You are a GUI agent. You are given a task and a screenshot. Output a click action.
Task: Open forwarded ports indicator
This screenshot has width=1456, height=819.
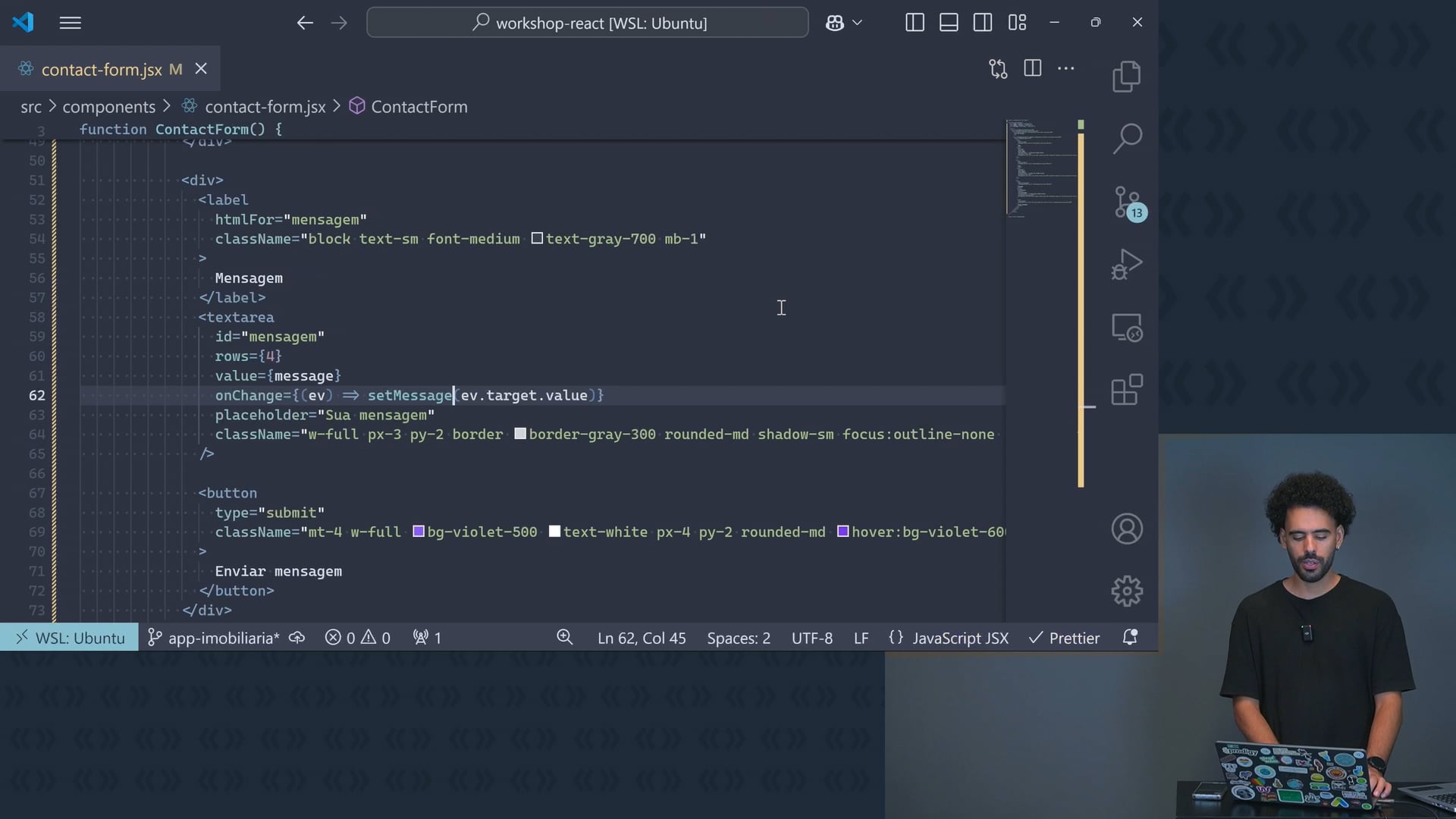pos(427,638)
